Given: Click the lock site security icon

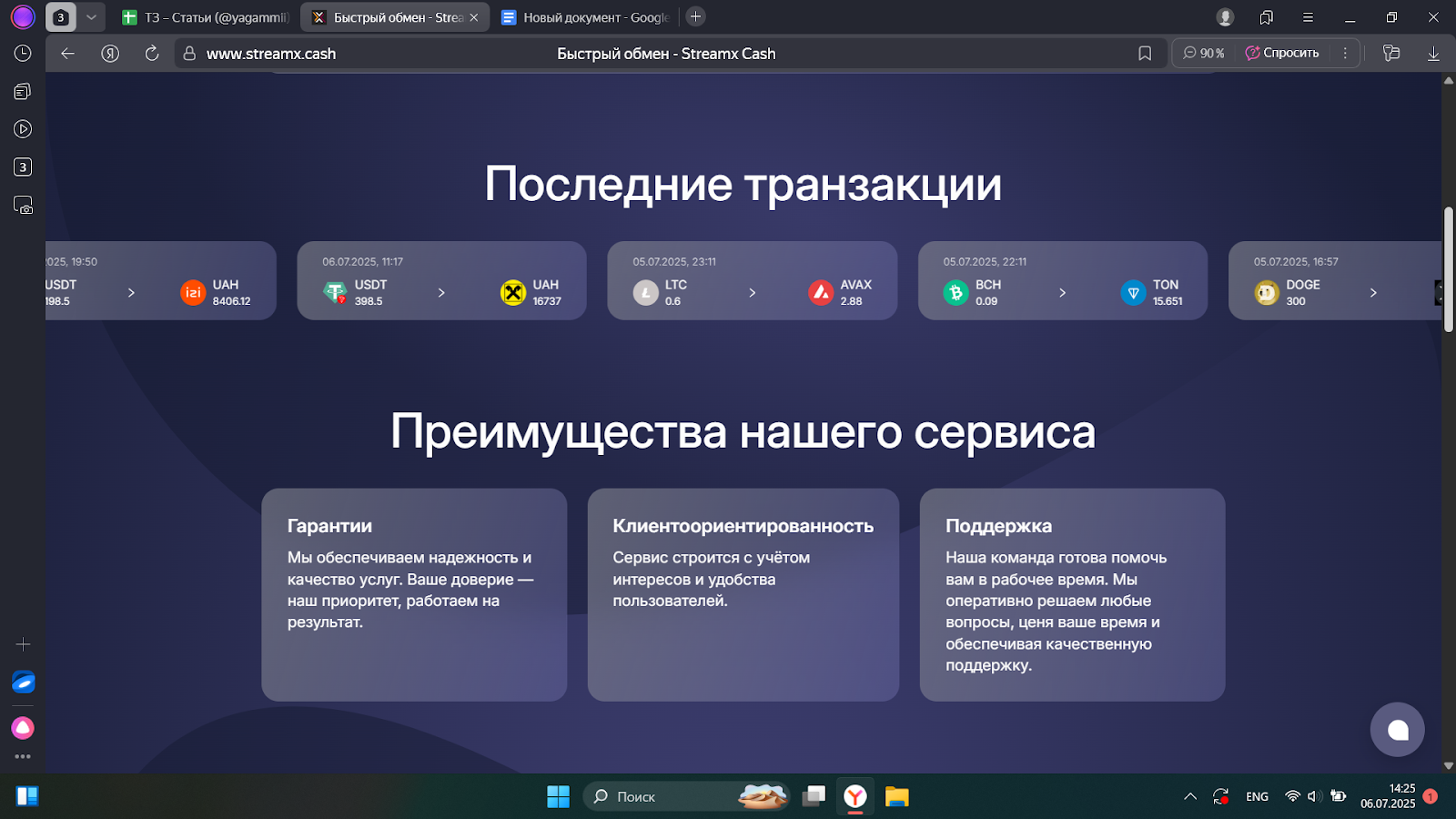Looking at the screenshot, I should [189, 54].
